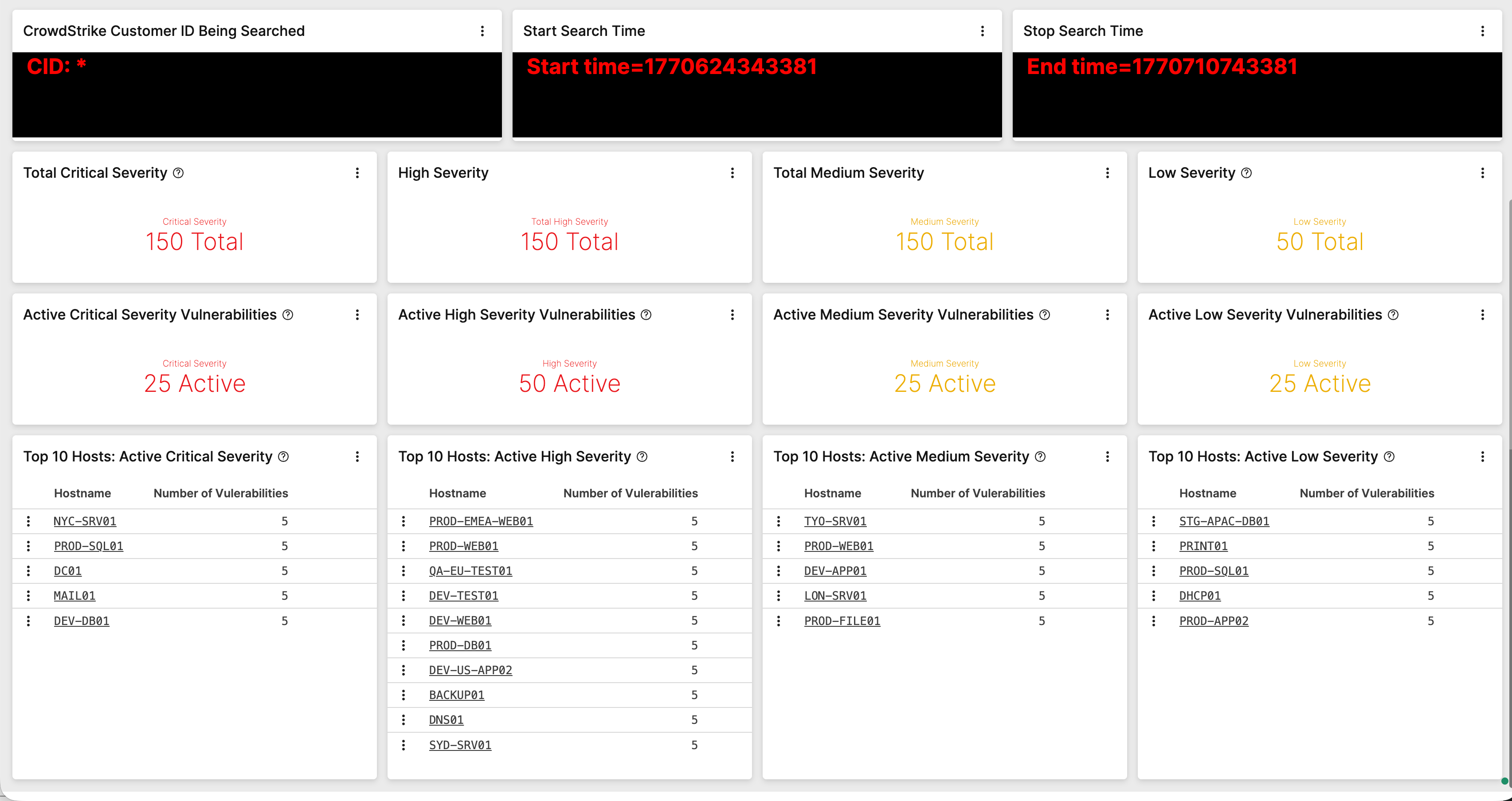The image size is (1512, 801).
Task: Open options menu for CrowdStrike Customer ID panel
Action: click(x=482, y=31)
